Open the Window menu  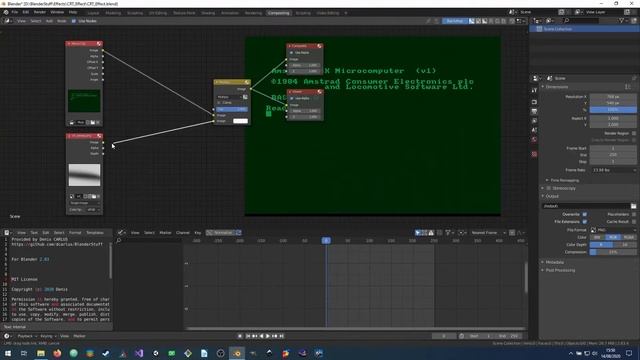57,13
